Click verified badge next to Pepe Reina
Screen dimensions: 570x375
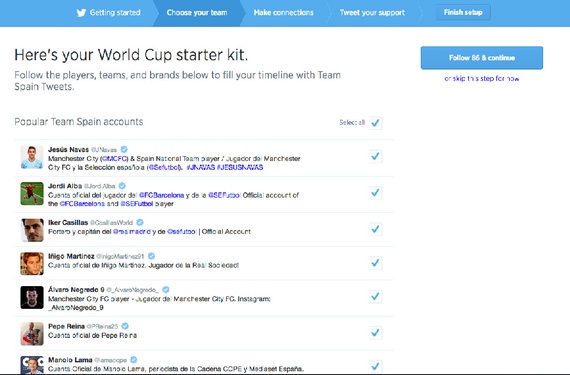(125, 326)
